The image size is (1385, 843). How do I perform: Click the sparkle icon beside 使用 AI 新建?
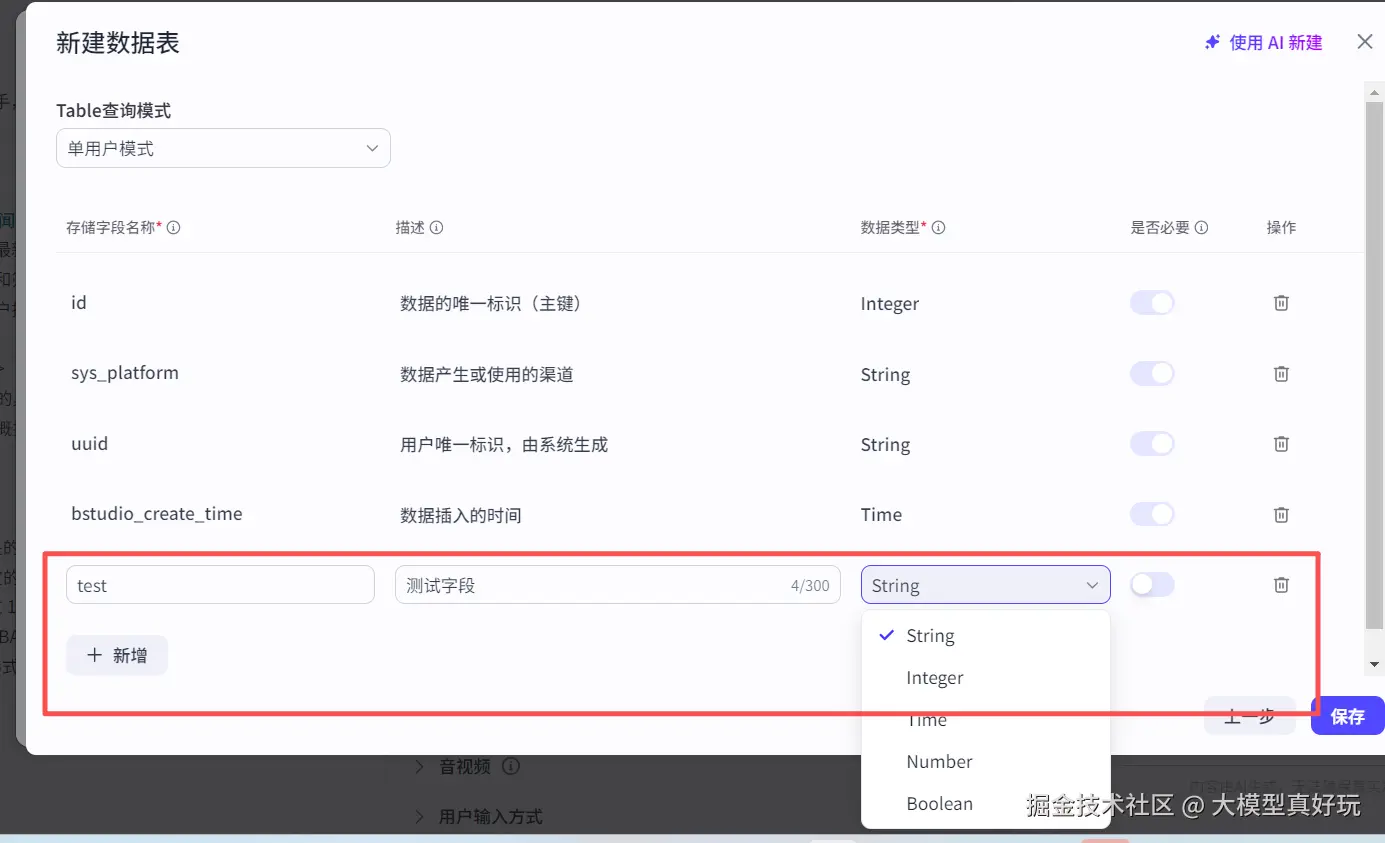(x=1212, y=43)
